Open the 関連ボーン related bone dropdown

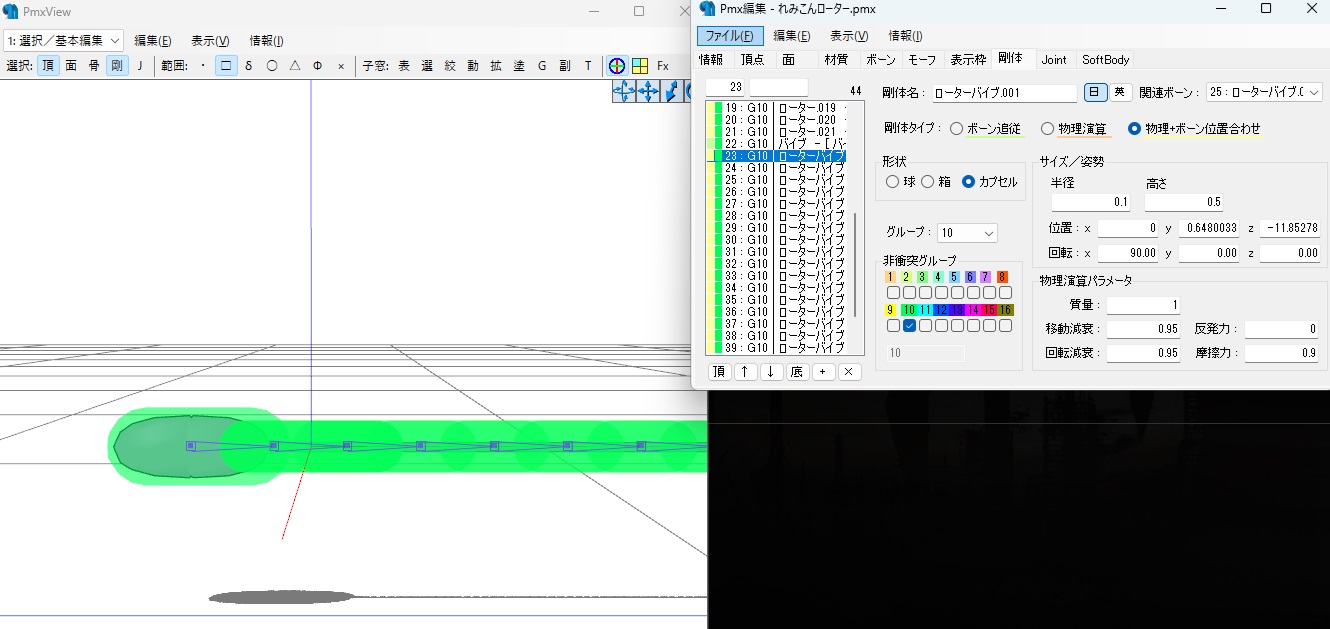point(1264,93)
